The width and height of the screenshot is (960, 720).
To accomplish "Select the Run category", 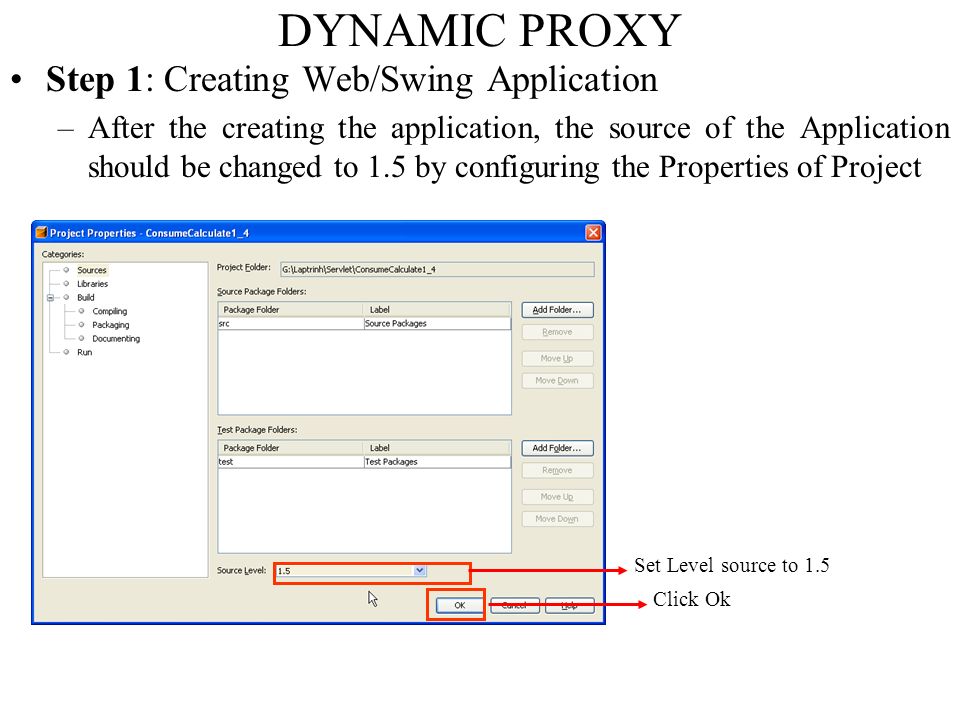I will pyautogui.click(x=84, y=352).
